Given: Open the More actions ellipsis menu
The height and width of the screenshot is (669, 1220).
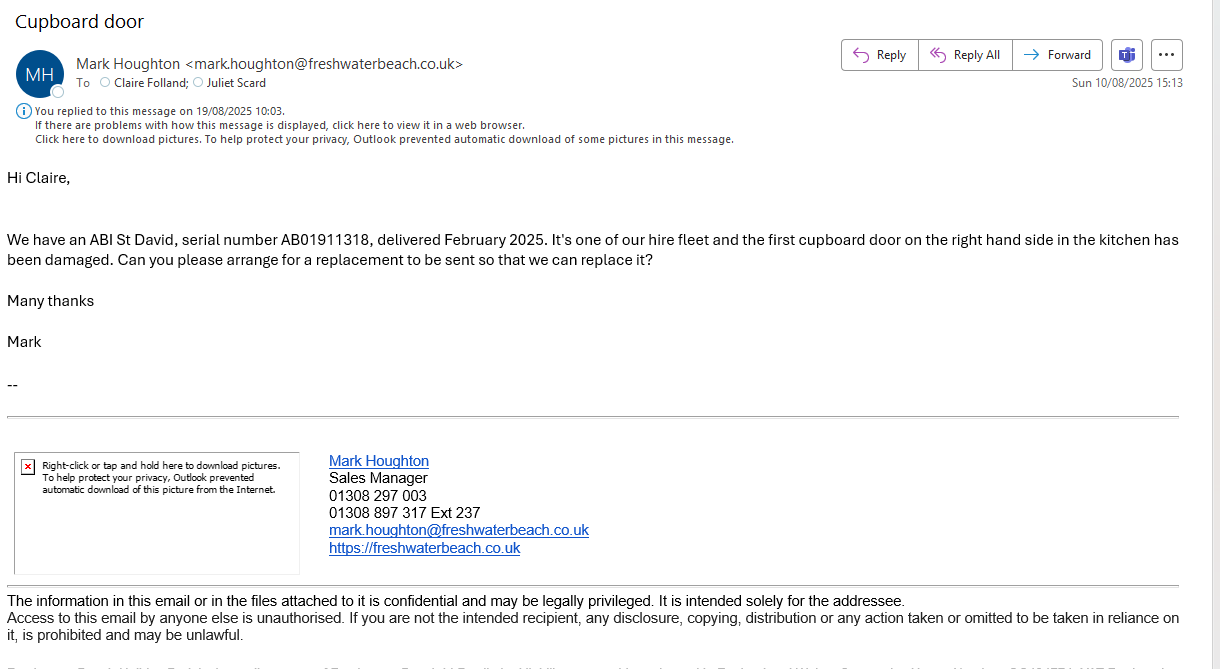Looking at the screenshot, I should click(1167, 55).
